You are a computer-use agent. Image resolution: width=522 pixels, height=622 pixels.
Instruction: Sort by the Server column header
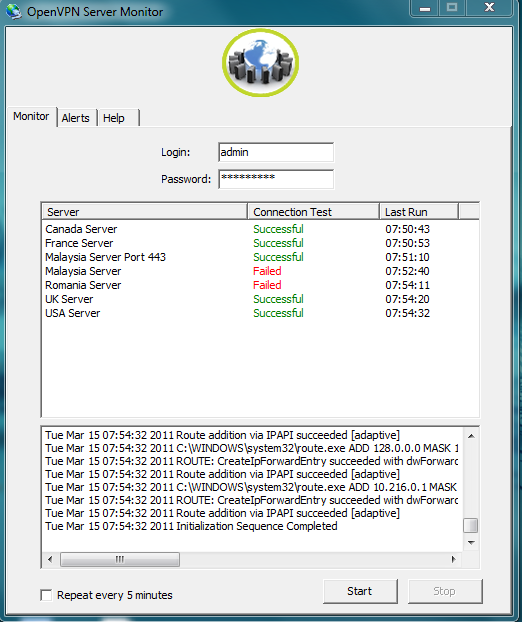coord(144,212)
